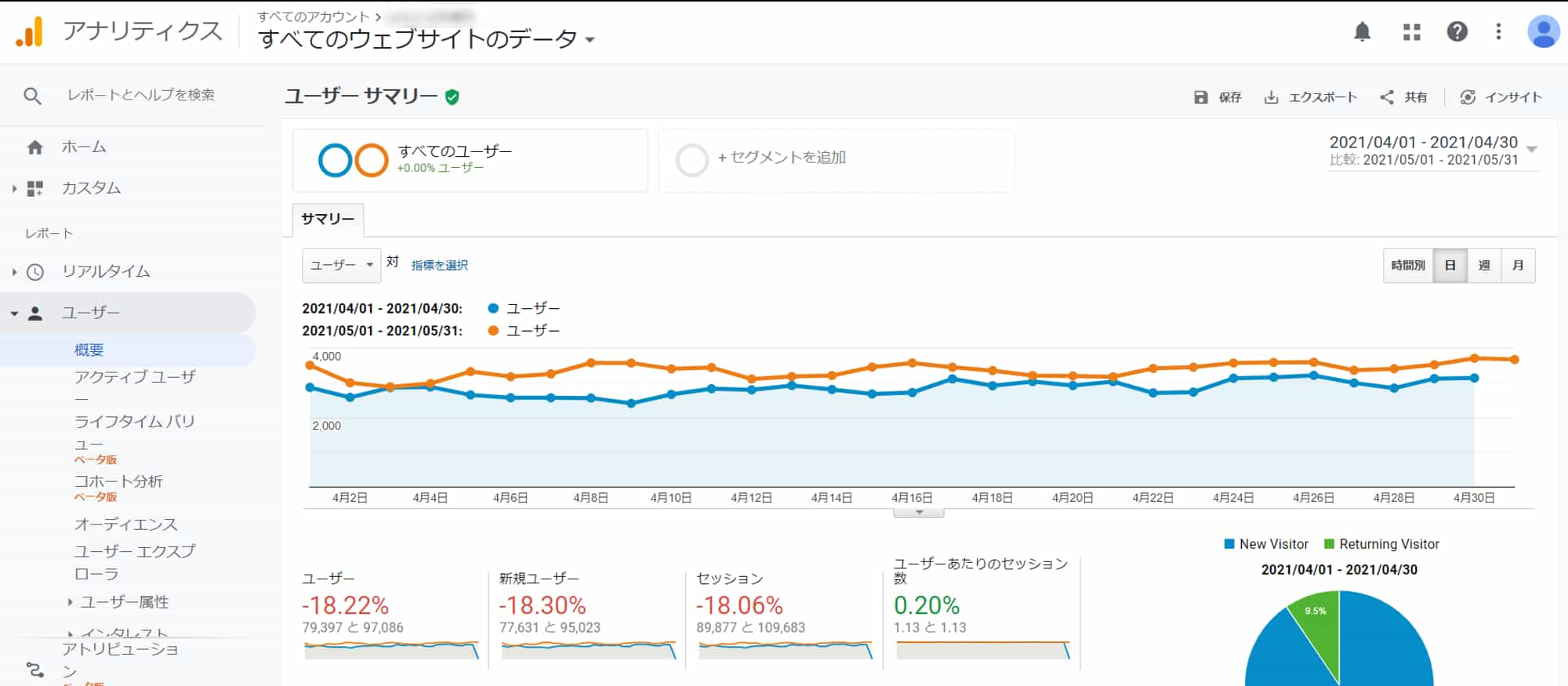Click the エクスポート button label
Viewport: 1568px width, 686px height.
coord(1323,97)
